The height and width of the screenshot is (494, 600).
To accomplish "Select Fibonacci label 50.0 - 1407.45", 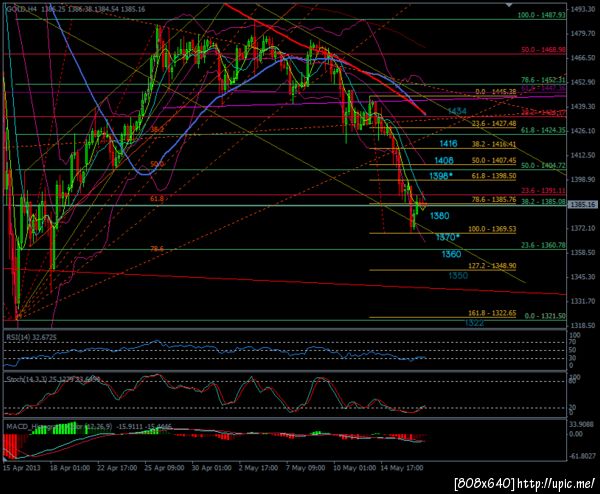I will pos(494,160).
